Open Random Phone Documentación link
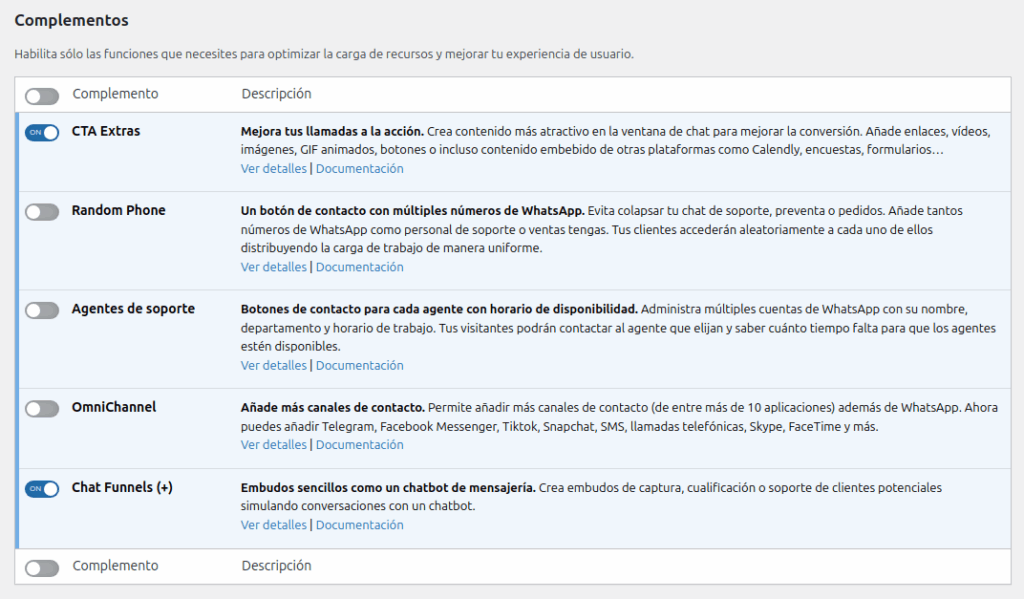This screenshot has width=1024, height=599. coord(359,267)
